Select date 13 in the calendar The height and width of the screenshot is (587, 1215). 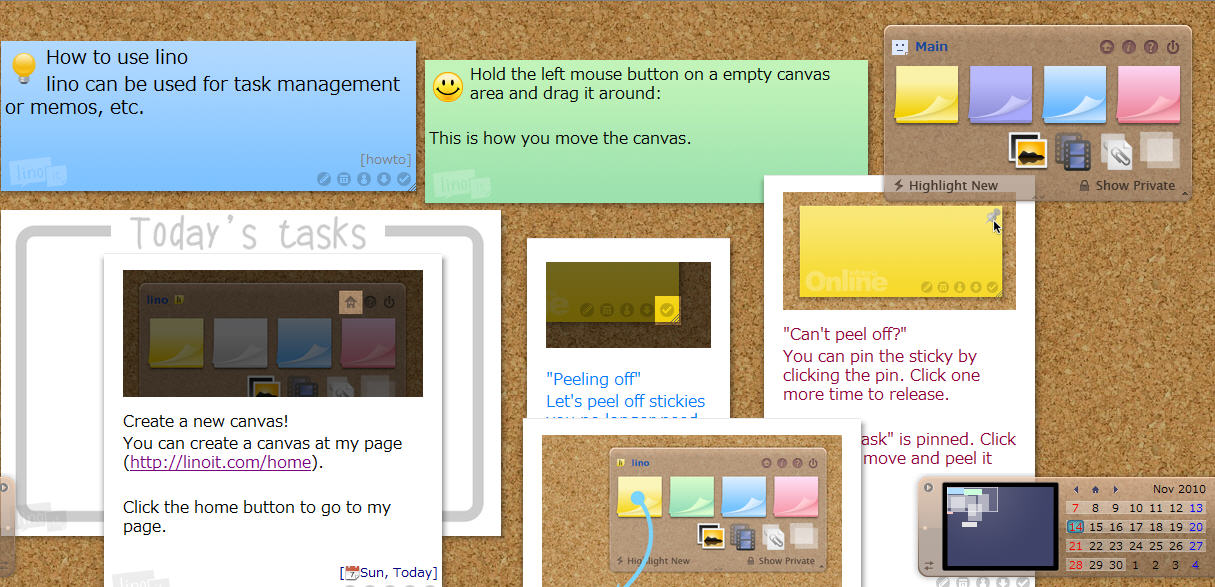[x=1195, y=508]
